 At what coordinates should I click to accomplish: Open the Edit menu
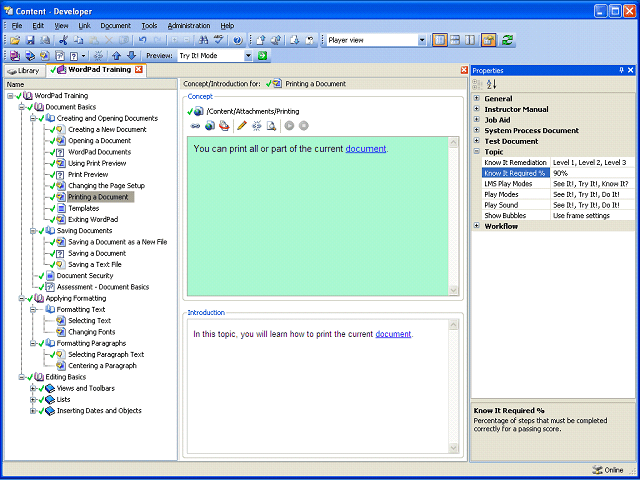(38, 25)
